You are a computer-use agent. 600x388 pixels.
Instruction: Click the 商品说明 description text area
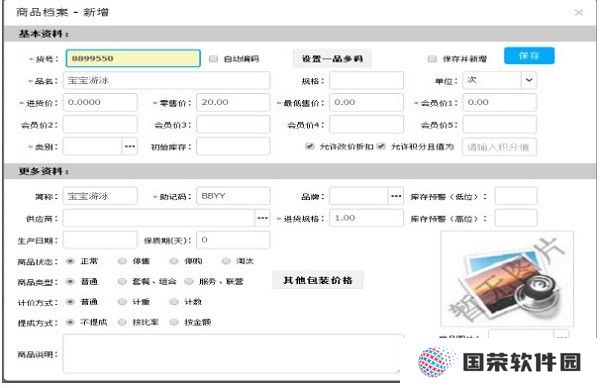click(233, 354)
